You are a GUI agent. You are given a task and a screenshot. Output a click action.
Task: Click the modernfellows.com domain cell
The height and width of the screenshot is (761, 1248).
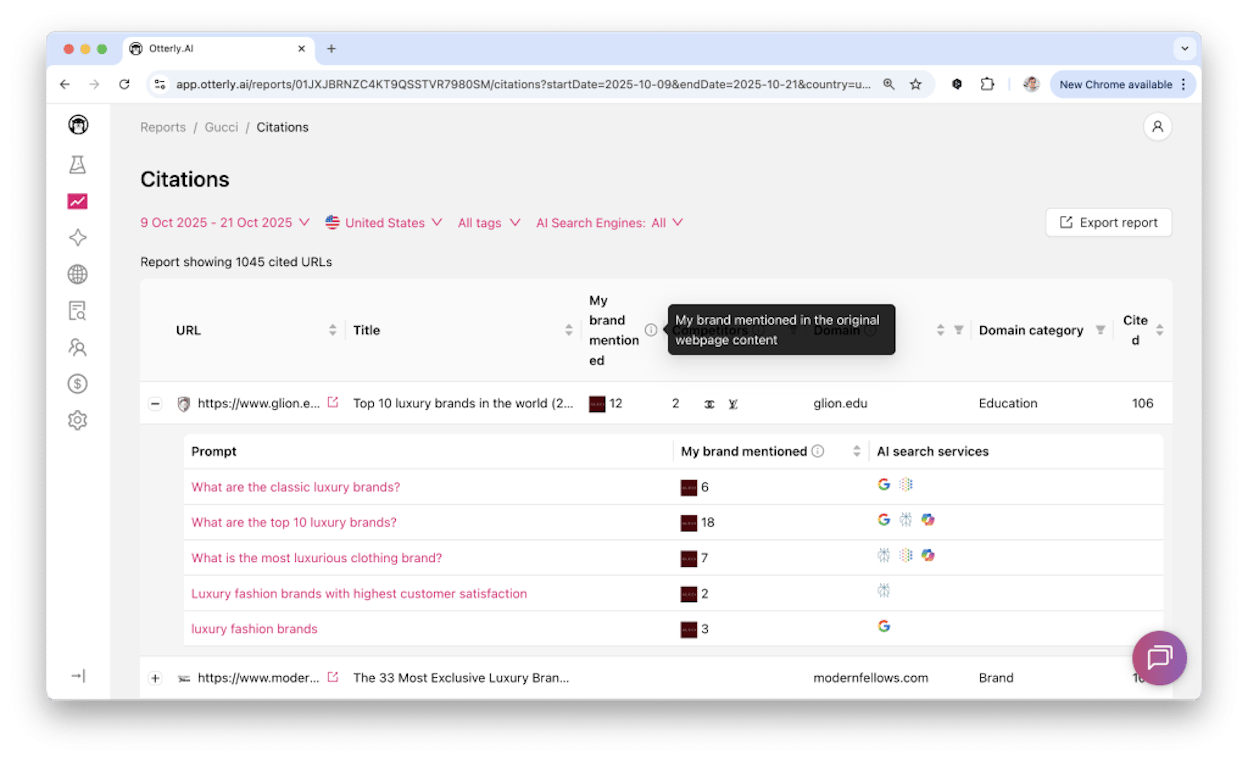(870, 678)
